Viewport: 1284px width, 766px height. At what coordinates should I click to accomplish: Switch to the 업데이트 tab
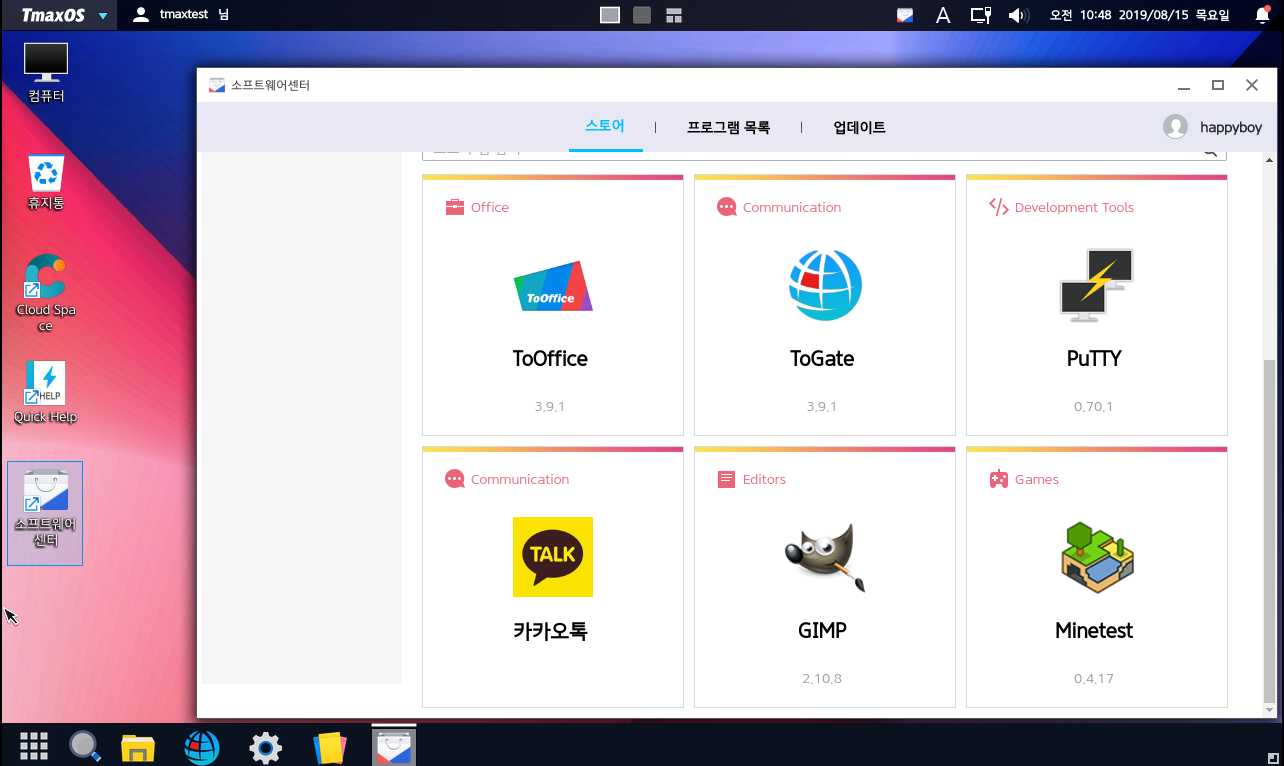click(x=859, y=127)
